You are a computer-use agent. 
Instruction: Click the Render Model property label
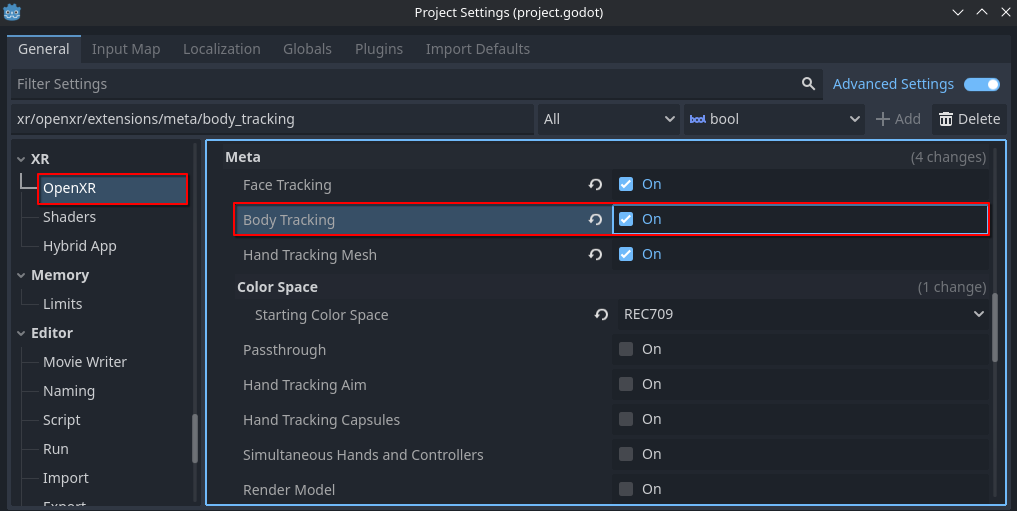point(289,490)
